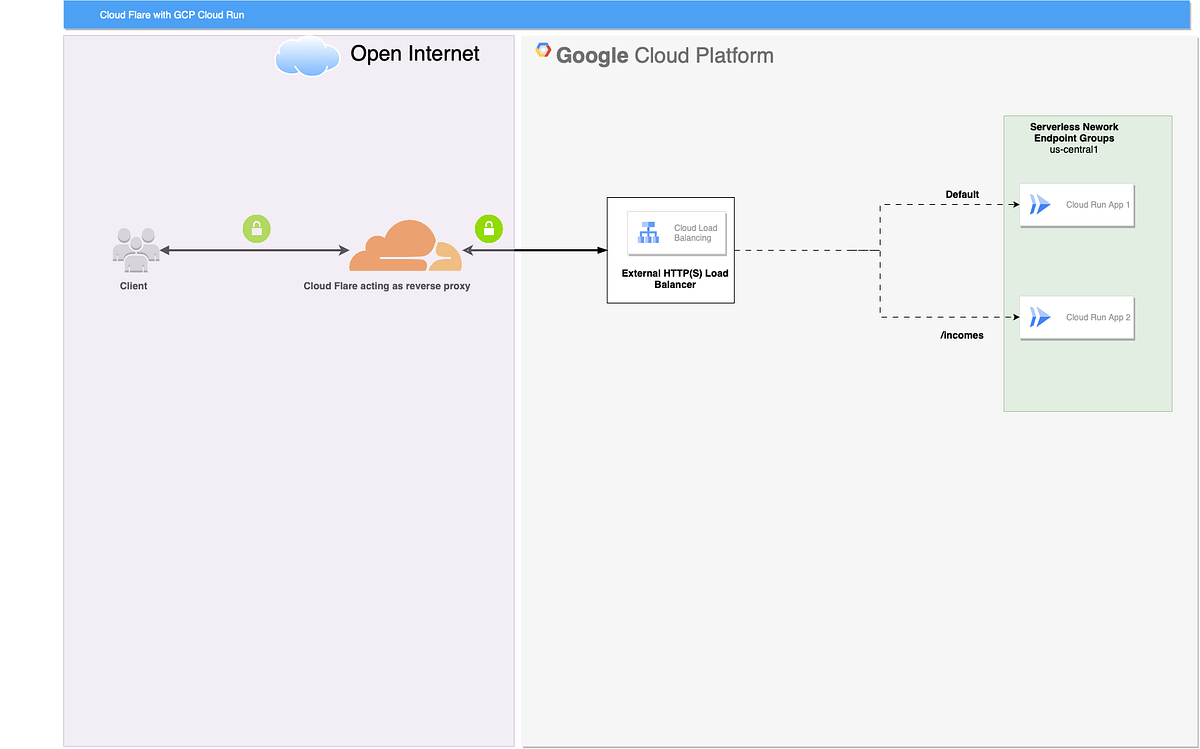Click the Default route label
Screen dimensions: 1200x749
(964, 194)
